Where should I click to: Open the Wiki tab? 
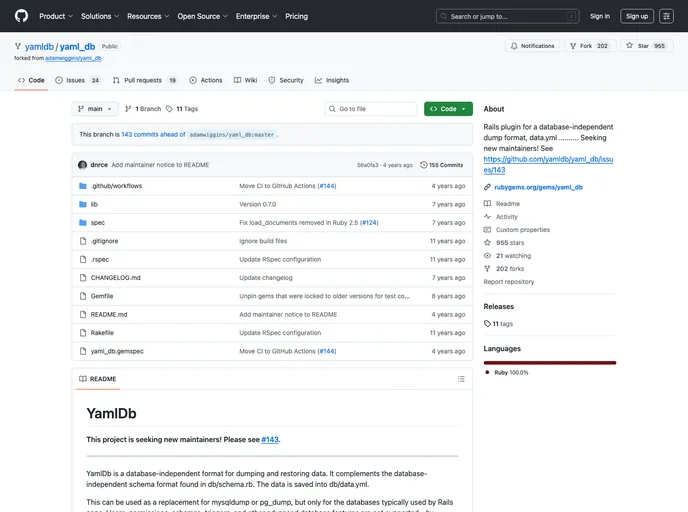(245, 80)
